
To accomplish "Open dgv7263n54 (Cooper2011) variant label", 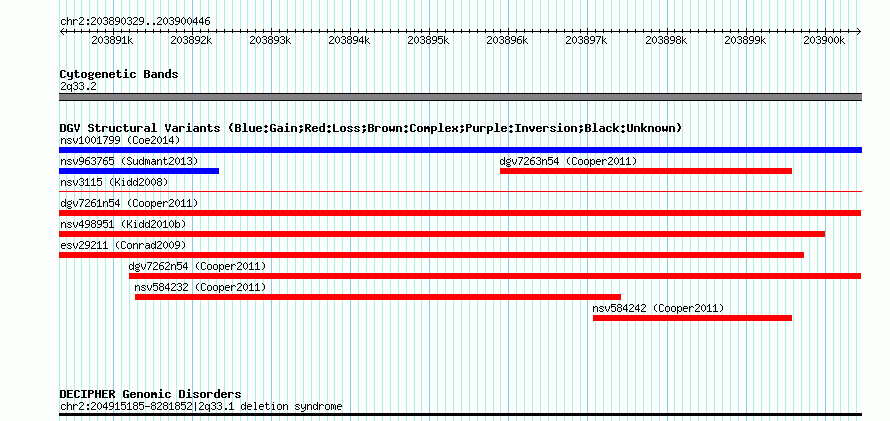I will click(x=568, y=161).
